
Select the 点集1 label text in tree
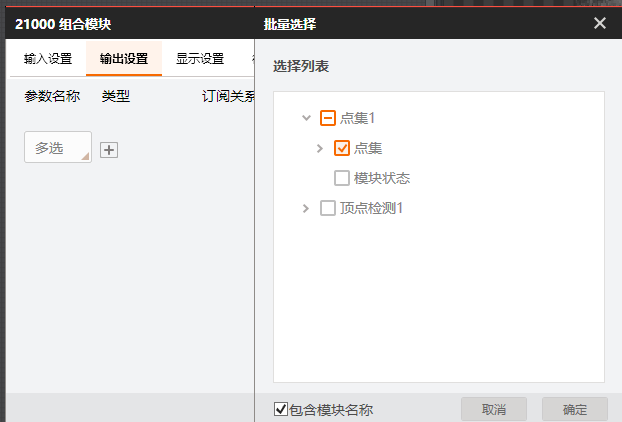coord(358,118)
